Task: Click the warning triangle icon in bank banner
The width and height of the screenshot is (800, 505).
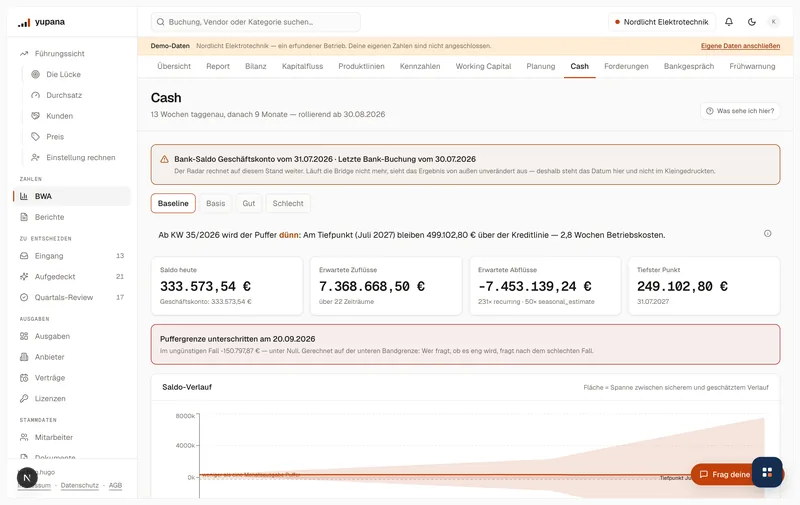Action: [x=164, y=159]
